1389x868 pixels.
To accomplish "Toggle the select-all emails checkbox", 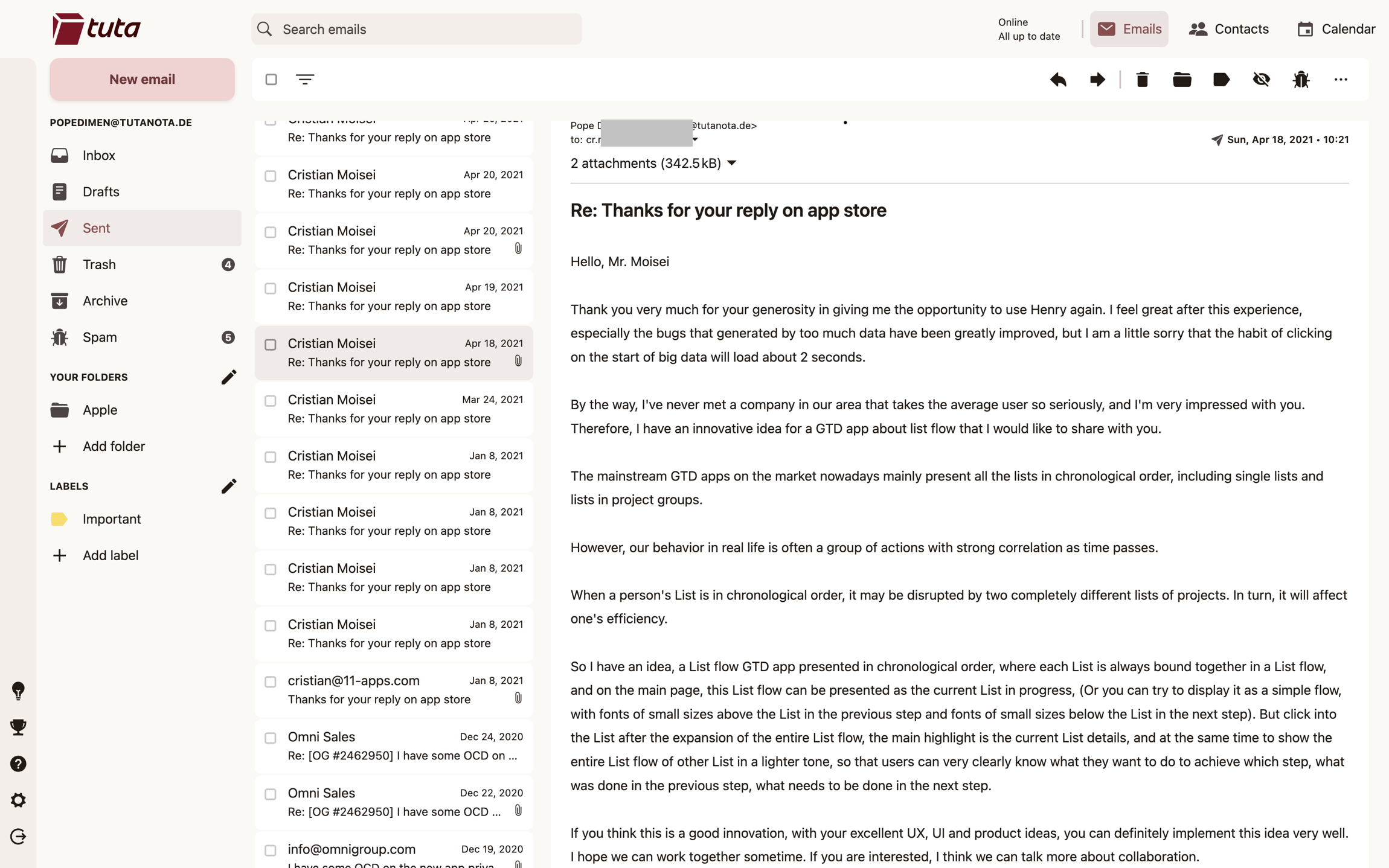I will pos(271,80).
